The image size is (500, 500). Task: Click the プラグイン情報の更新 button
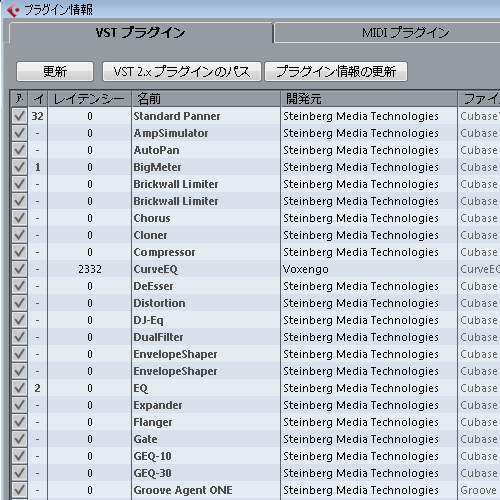click(x=336, y=71)
